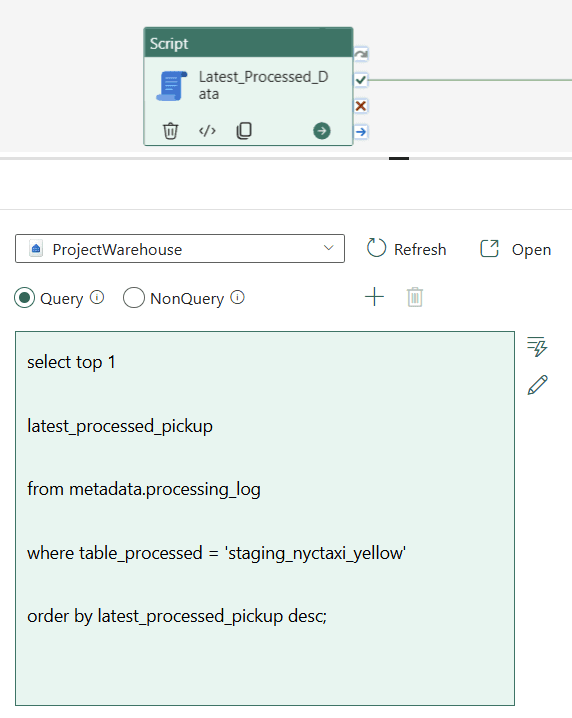Click the blue script scroll icon
572x718 pixels.
click(172, 86)
